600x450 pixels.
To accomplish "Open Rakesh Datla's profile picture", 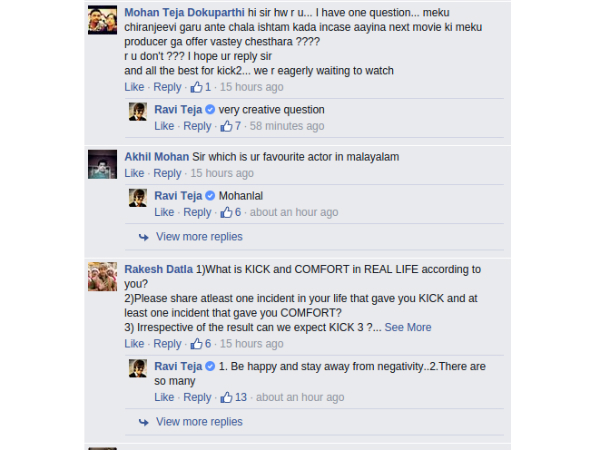I will coord(103,277).
